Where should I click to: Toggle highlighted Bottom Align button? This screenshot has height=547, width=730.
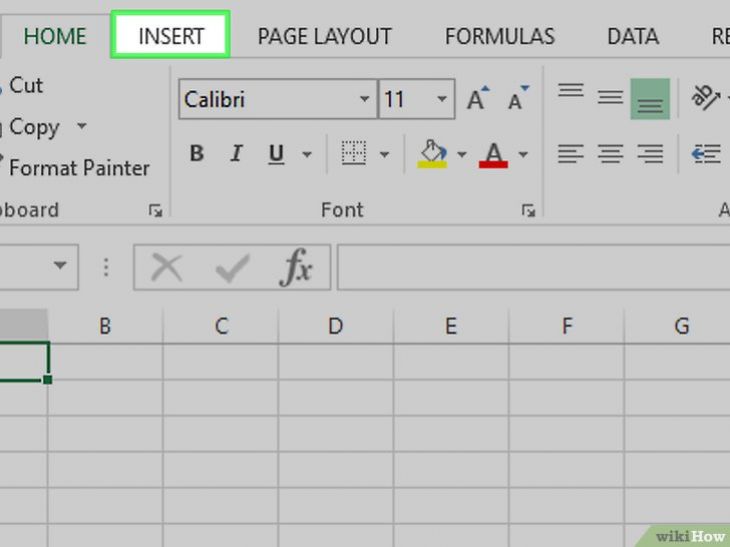click(x=650, y=99)
